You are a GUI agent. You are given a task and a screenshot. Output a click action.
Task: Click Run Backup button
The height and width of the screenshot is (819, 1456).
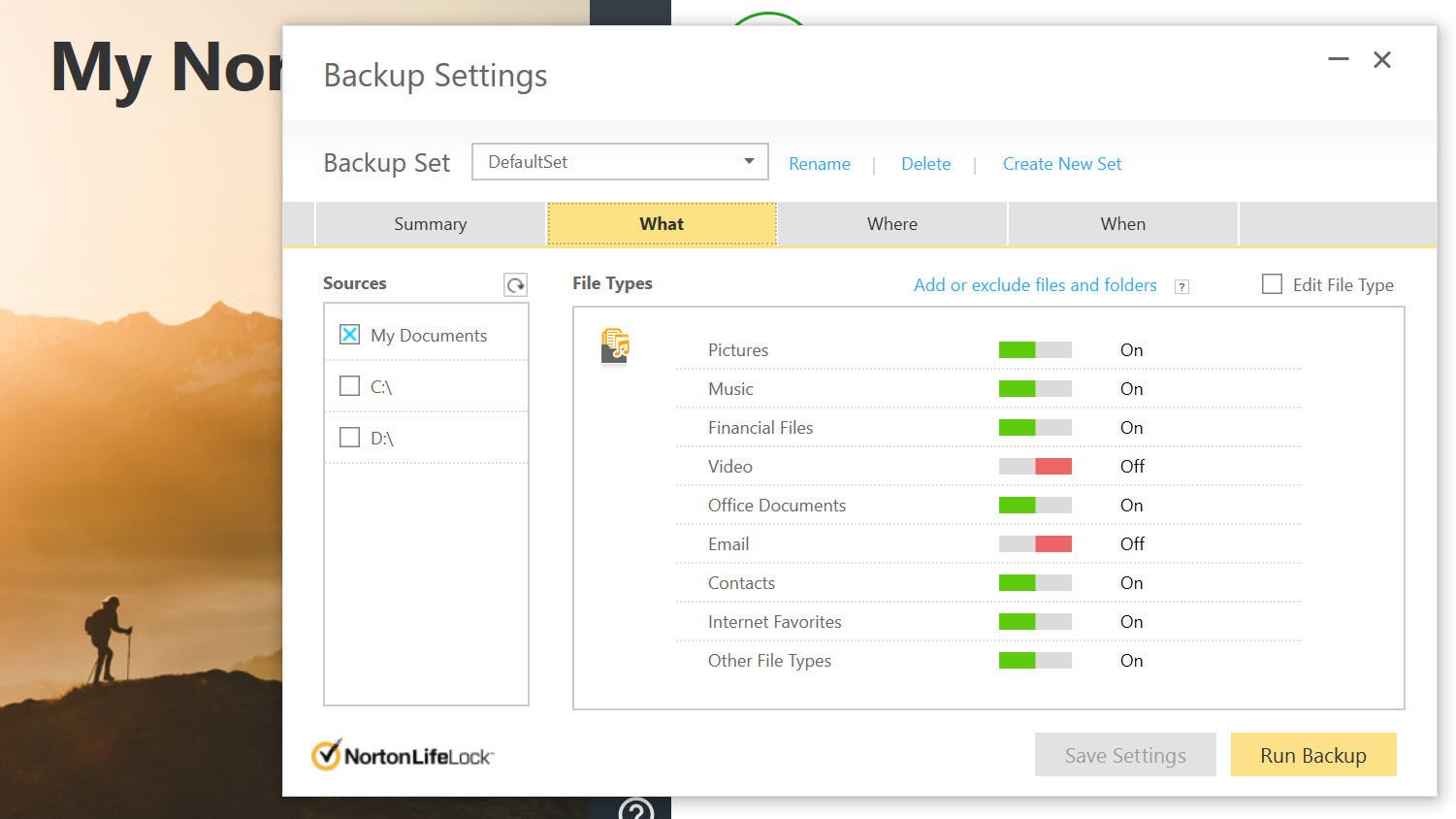1313,755
